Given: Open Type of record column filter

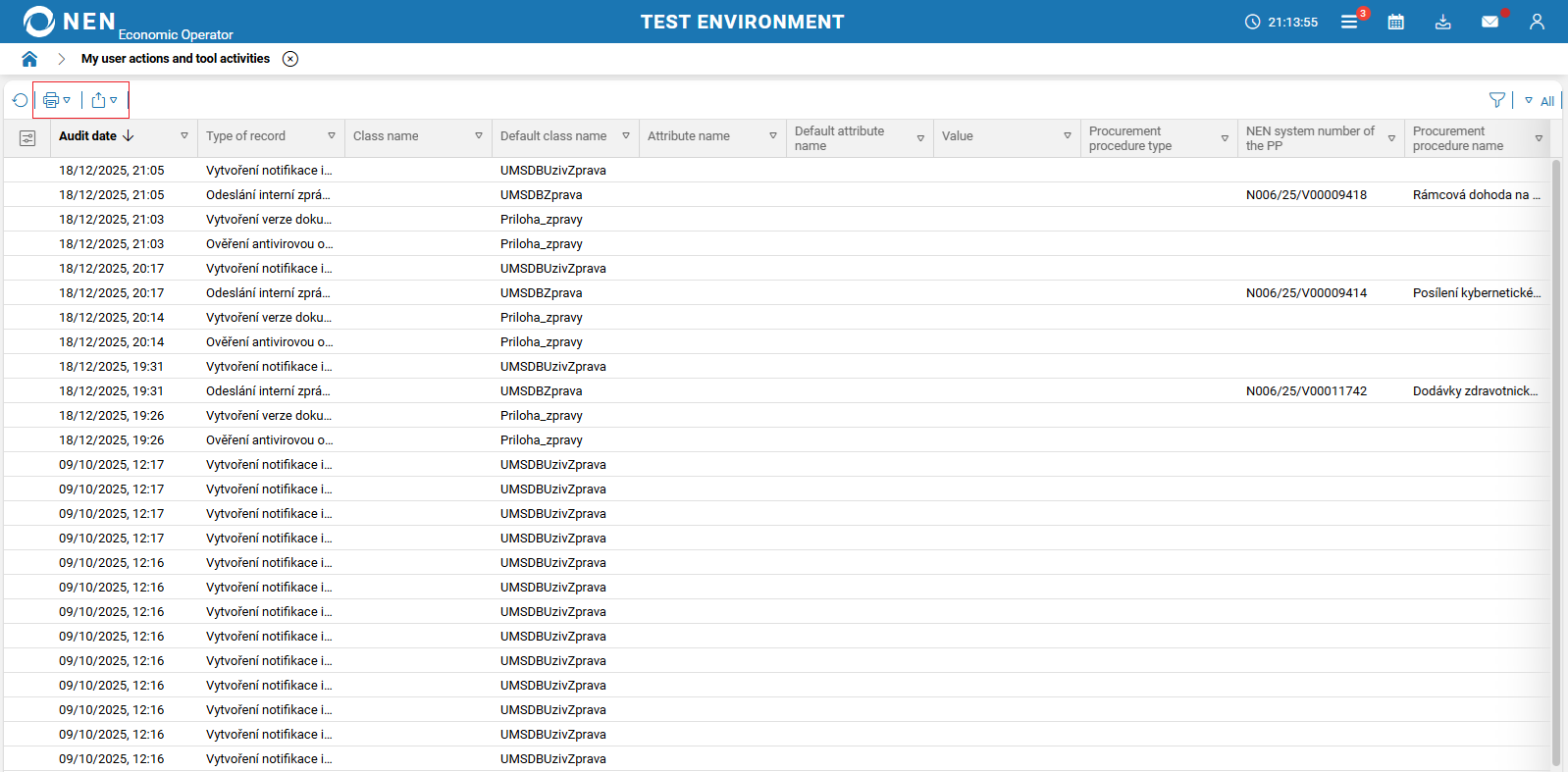Looking at the screenshot, I should point(332,136).
